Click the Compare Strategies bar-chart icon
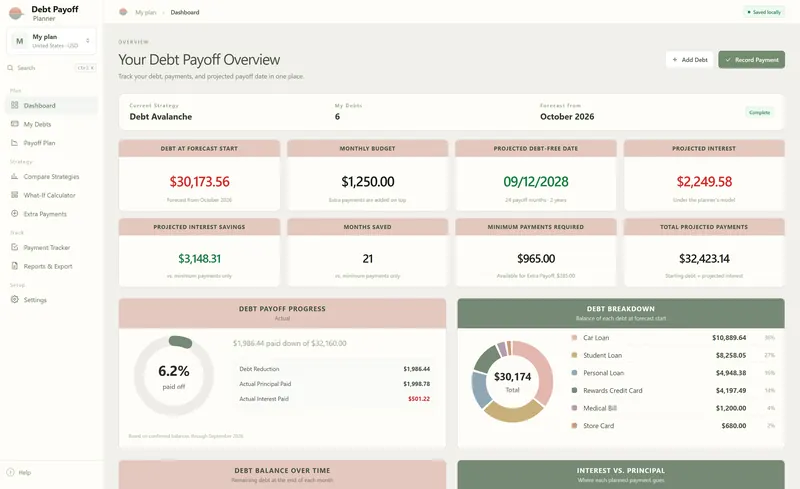800x489 pixels. [x=14, y=176]
